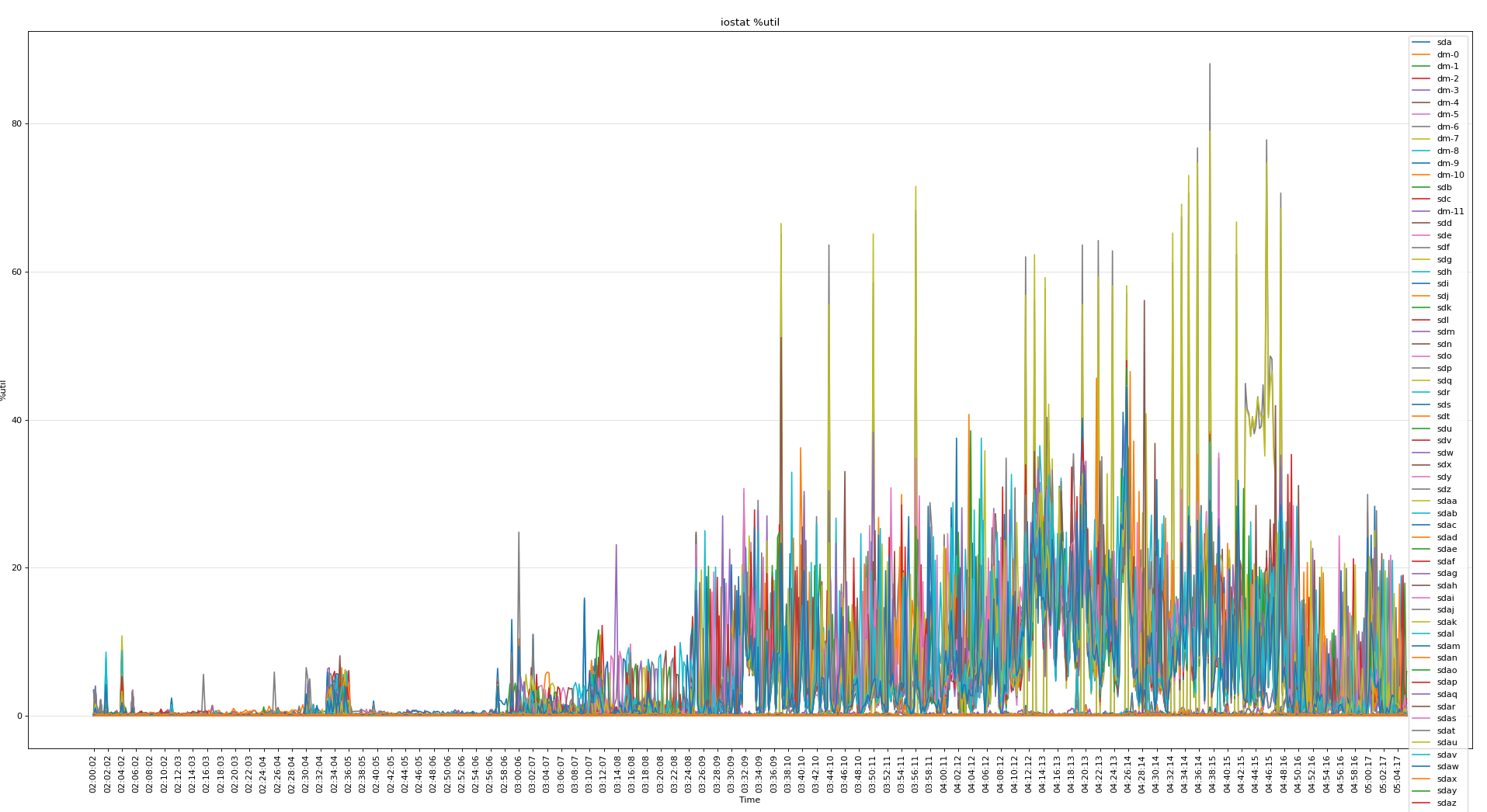Click legend label 'sdq'
Image resolution: width=1487 pixels, height=812 pixels.
[1444, 380]
